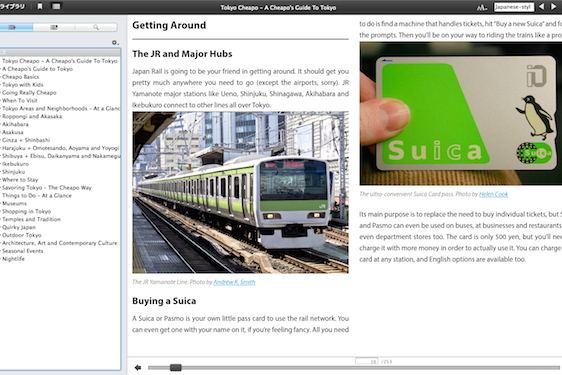Select 'Asakusa' in the contents list
The image size is (562, 375).
(13, 132)
